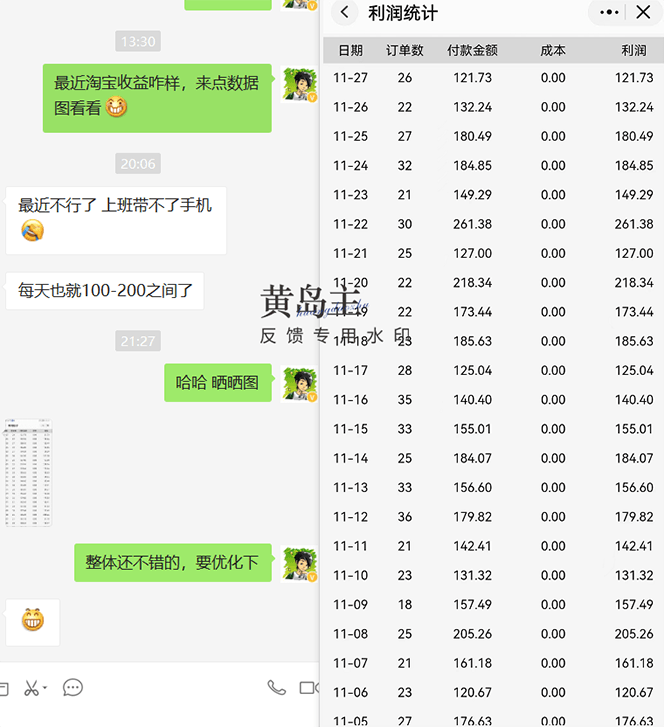Click the 最近淘宝收益咋样 green message bubble

point(157,96)
